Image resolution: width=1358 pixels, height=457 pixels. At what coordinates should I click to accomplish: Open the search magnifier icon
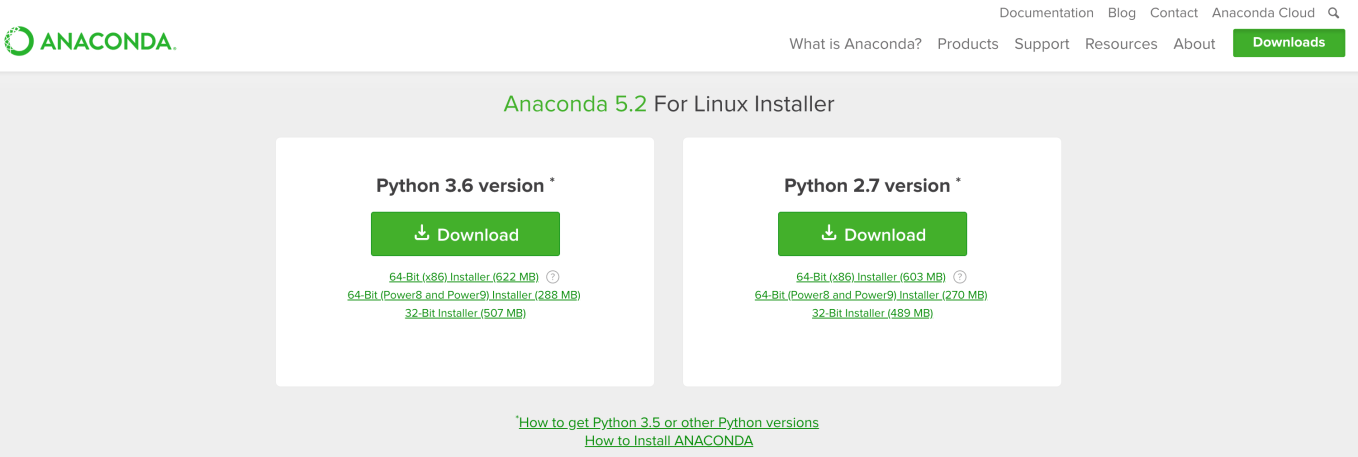1333,13
